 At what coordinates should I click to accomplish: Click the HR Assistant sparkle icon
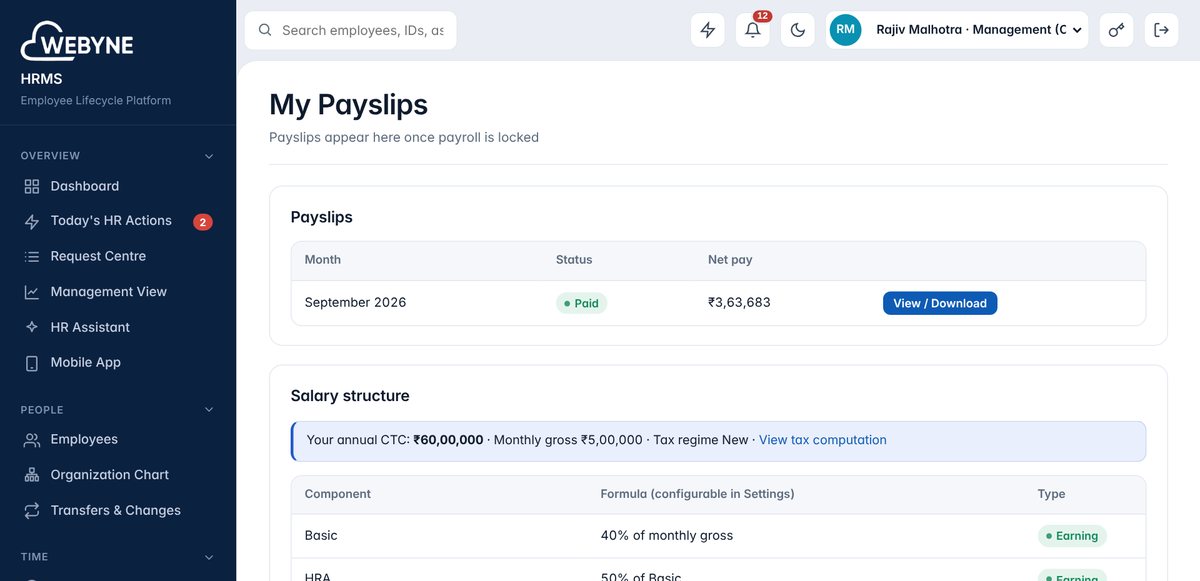click(32, 327)
